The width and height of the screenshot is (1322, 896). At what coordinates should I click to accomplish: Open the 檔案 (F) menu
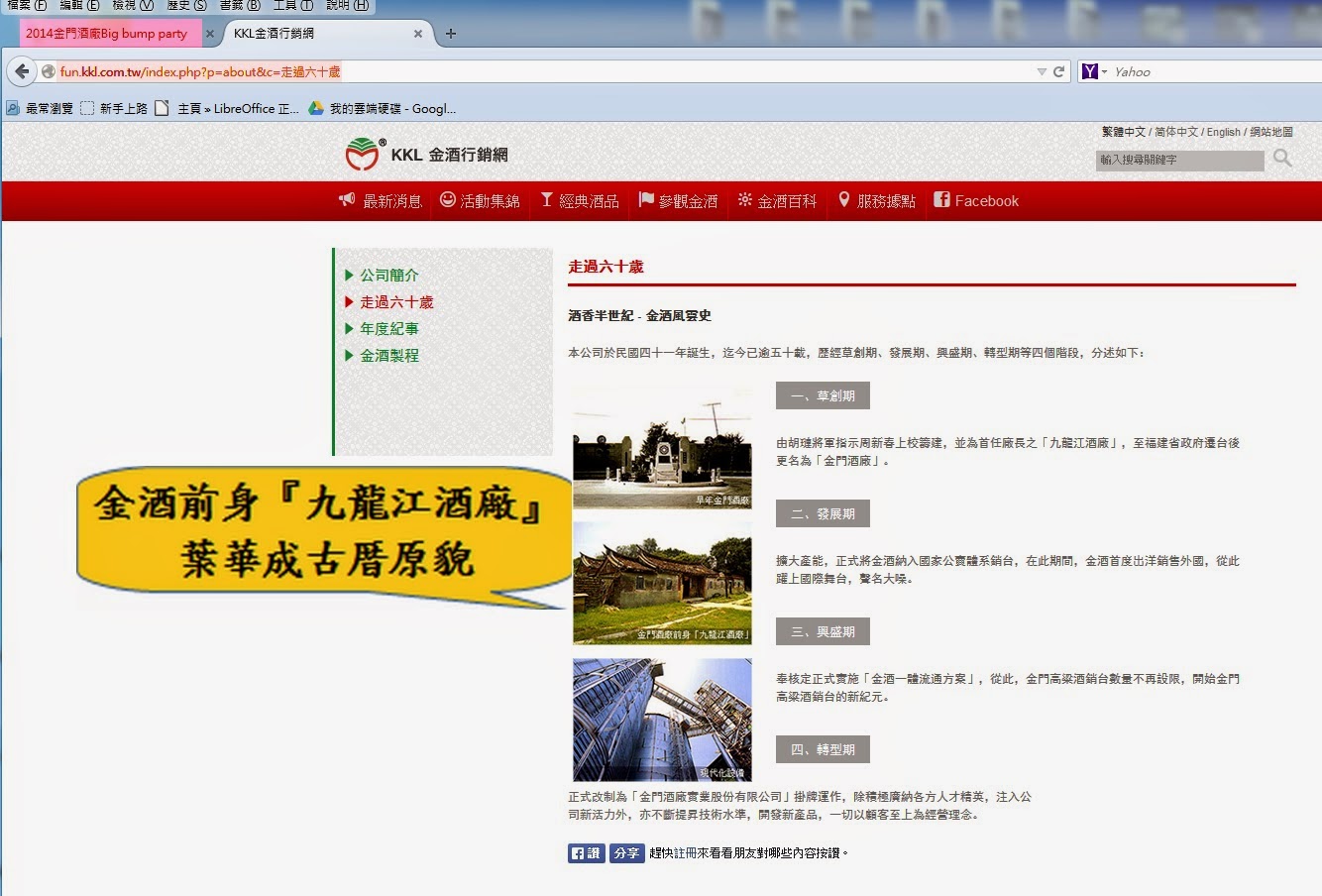pyautogui.click(x=27, y=5)
